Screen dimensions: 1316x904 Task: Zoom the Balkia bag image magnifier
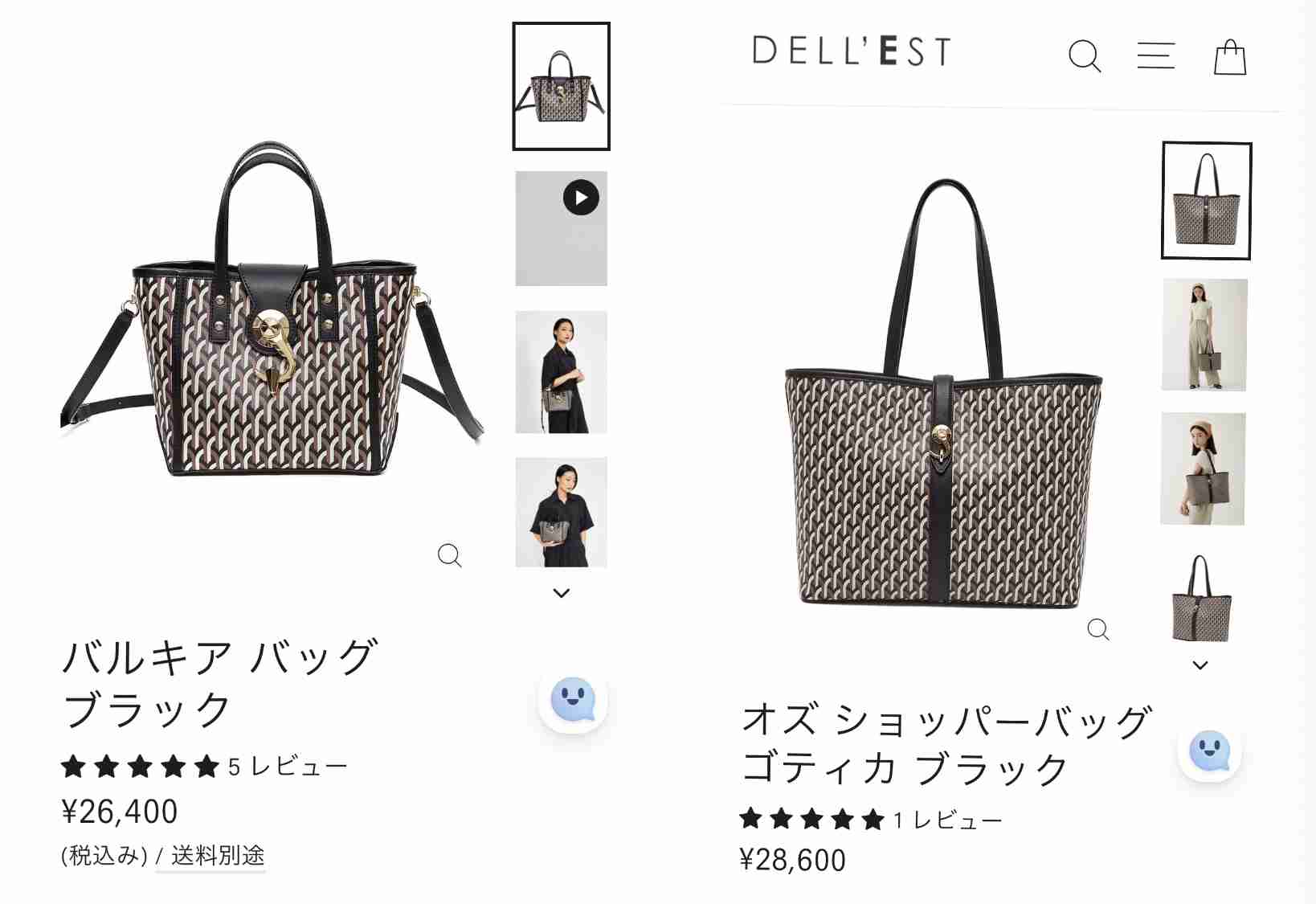pyautogui.click(x=450, y=555)
